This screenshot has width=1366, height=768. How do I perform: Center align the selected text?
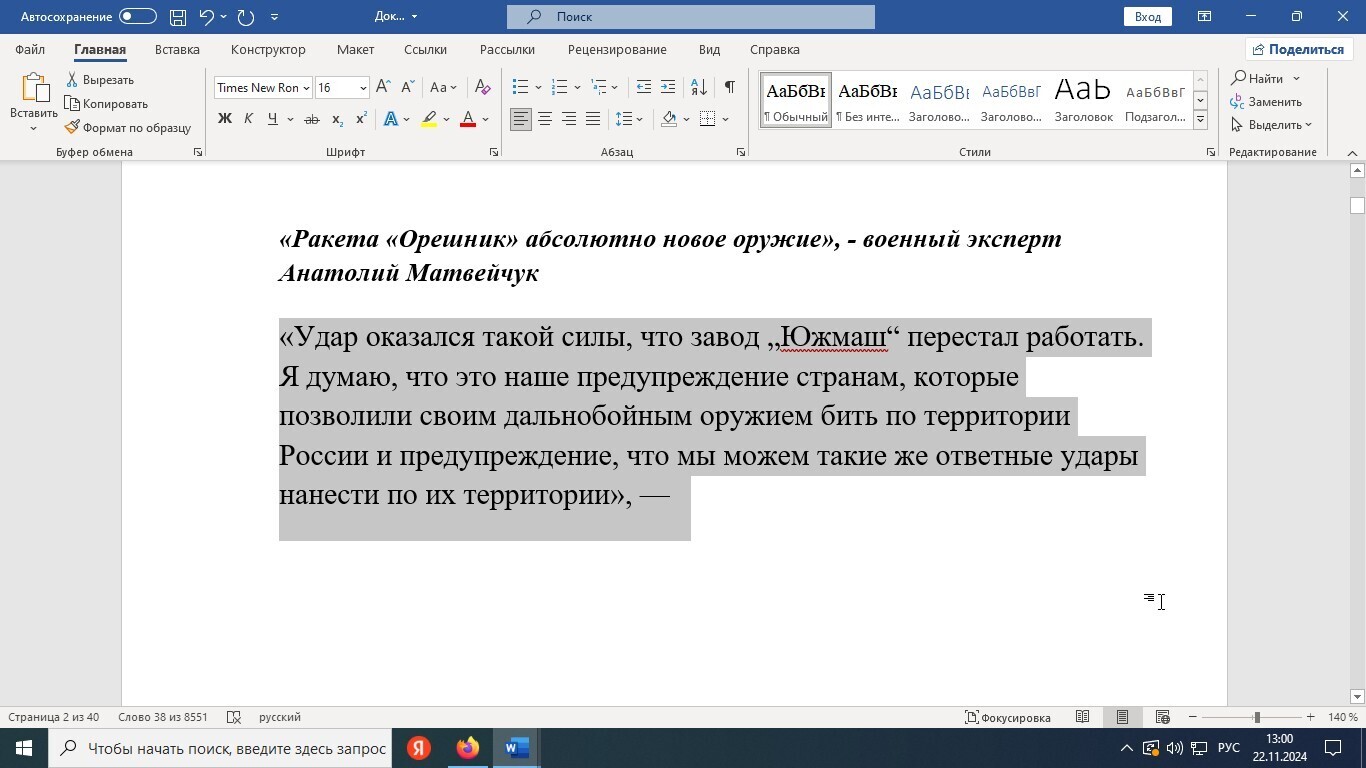pyautogui.click(x=545, y=119)
